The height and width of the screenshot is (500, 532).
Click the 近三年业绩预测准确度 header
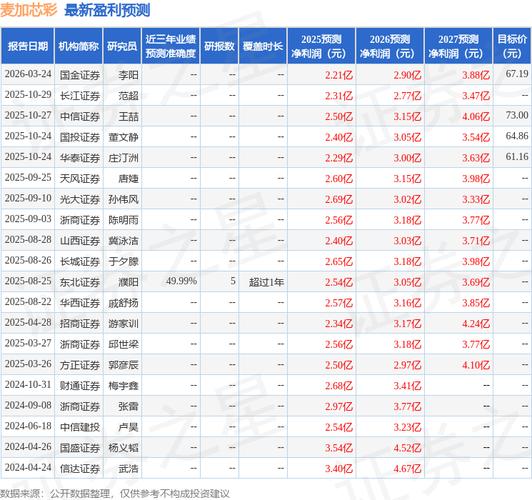[x=171, y=46]
